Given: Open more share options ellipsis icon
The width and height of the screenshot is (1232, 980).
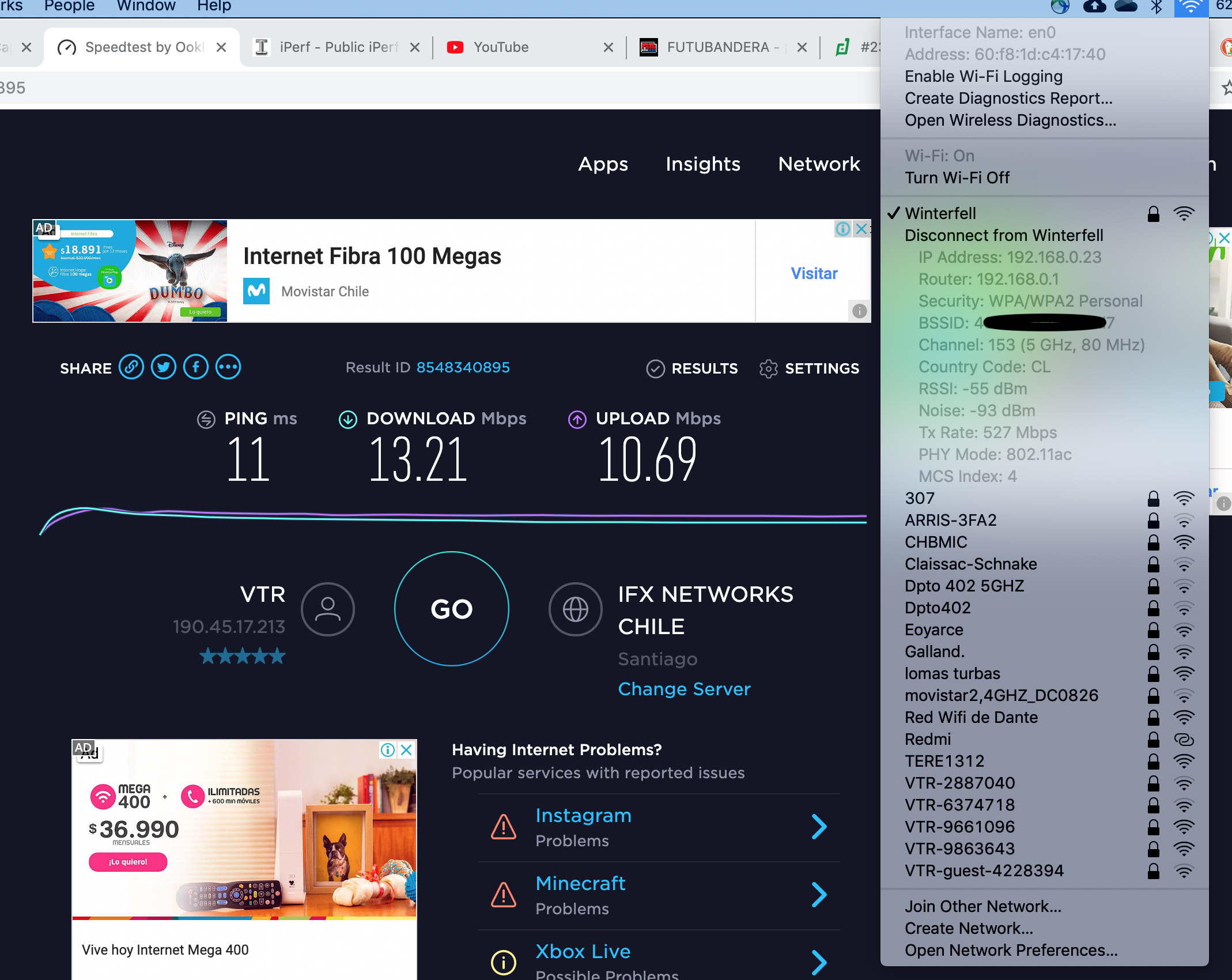Looking at the screenshot, I should [x=228, y=367].
